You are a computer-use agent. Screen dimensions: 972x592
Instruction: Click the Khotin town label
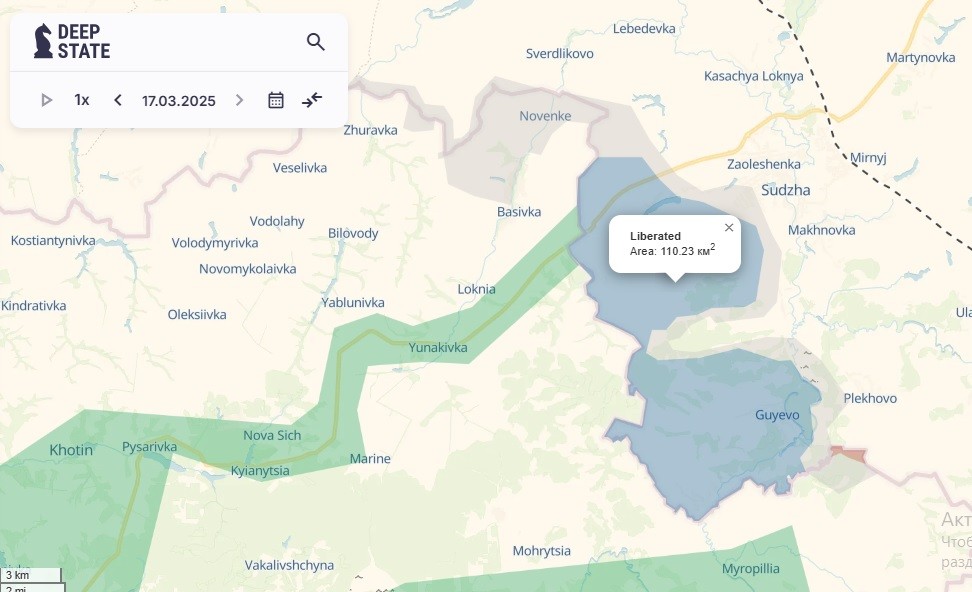(x=71, y=450)
